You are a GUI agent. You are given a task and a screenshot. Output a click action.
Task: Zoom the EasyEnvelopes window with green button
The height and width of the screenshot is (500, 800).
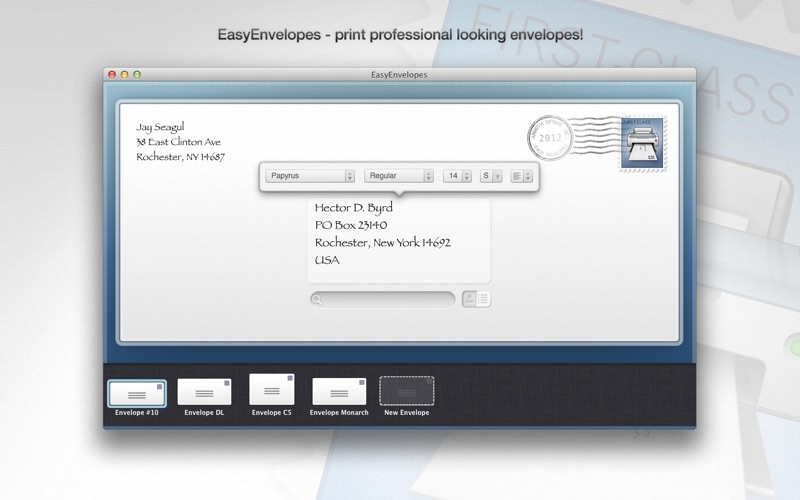(137, 74)
